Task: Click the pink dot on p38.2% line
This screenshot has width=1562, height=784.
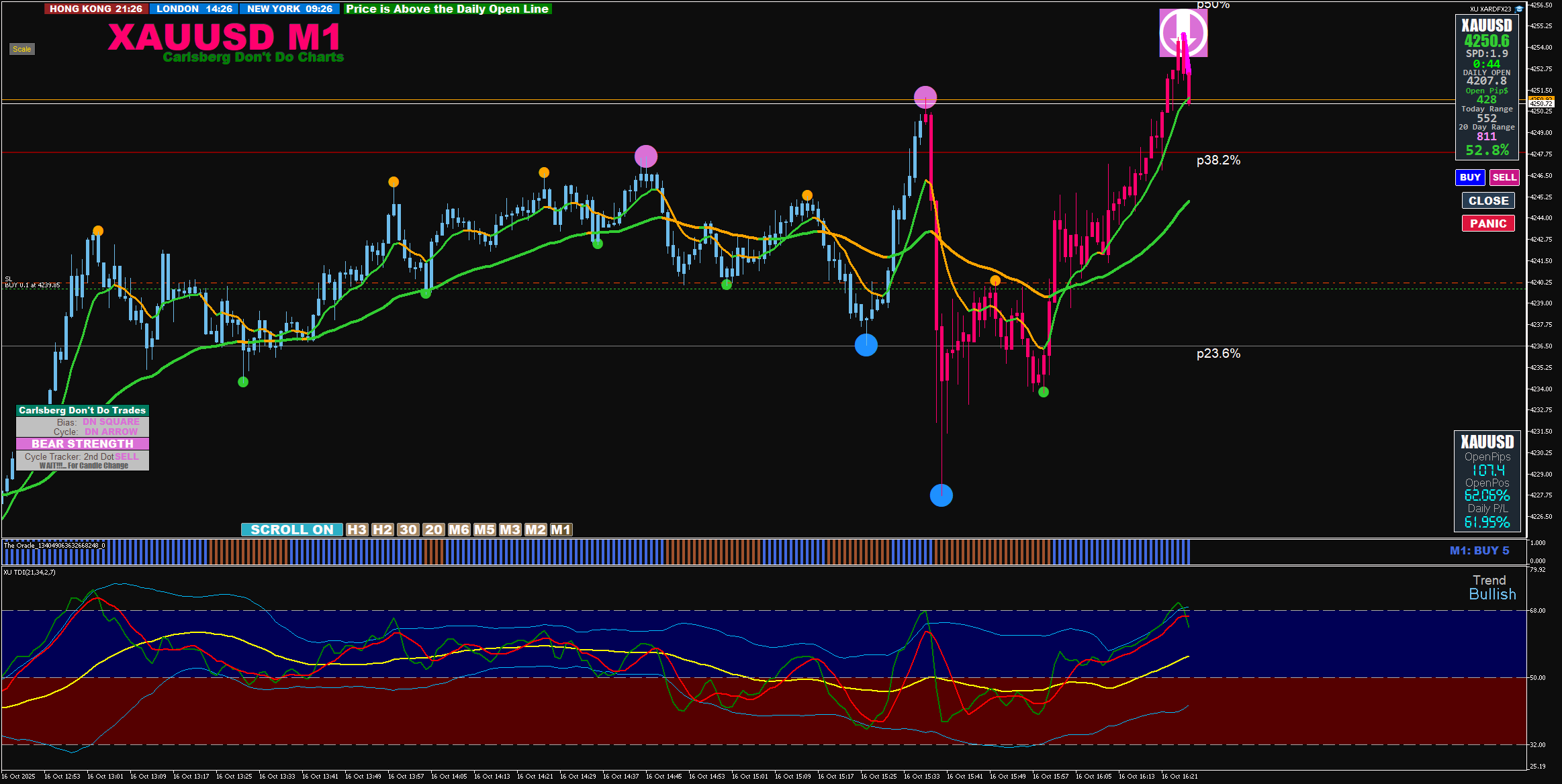Action: 645,156
